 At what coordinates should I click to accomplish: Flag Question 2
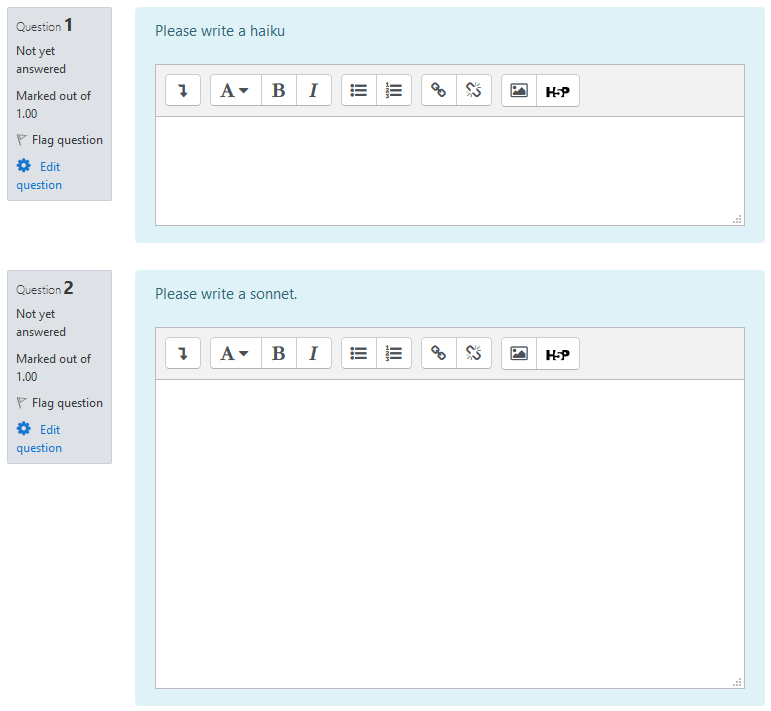tap(59, 403)
